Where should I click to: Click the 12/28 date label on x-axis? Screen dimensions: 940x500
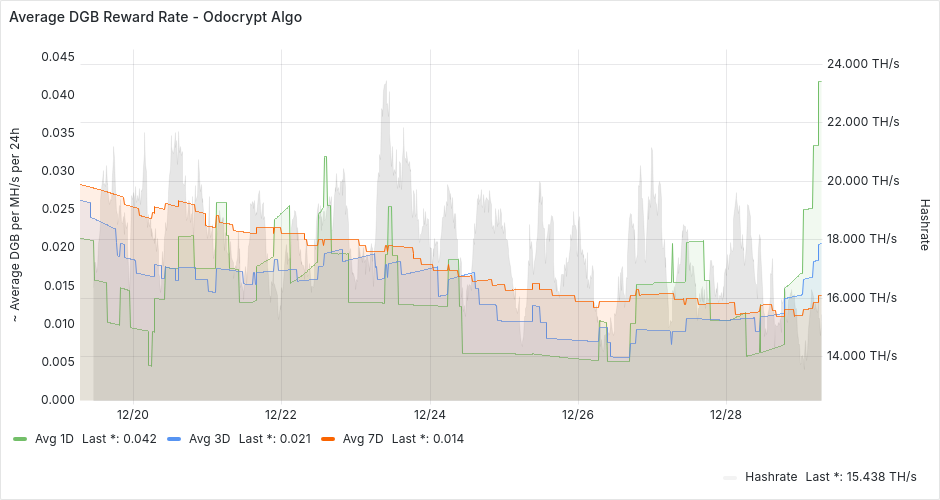[726, 414]
